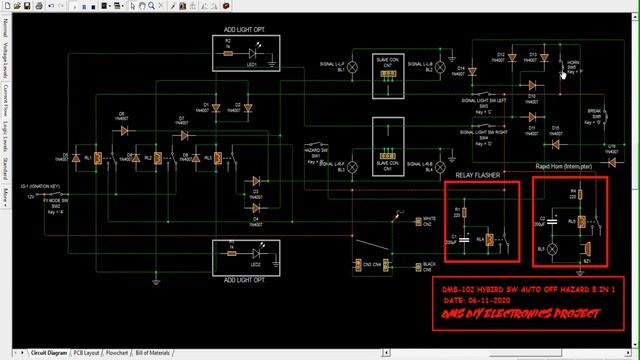This screenshot has width=640, height=360.
Task: Select the Zoom magnifier tool
Action: [151, 6]
